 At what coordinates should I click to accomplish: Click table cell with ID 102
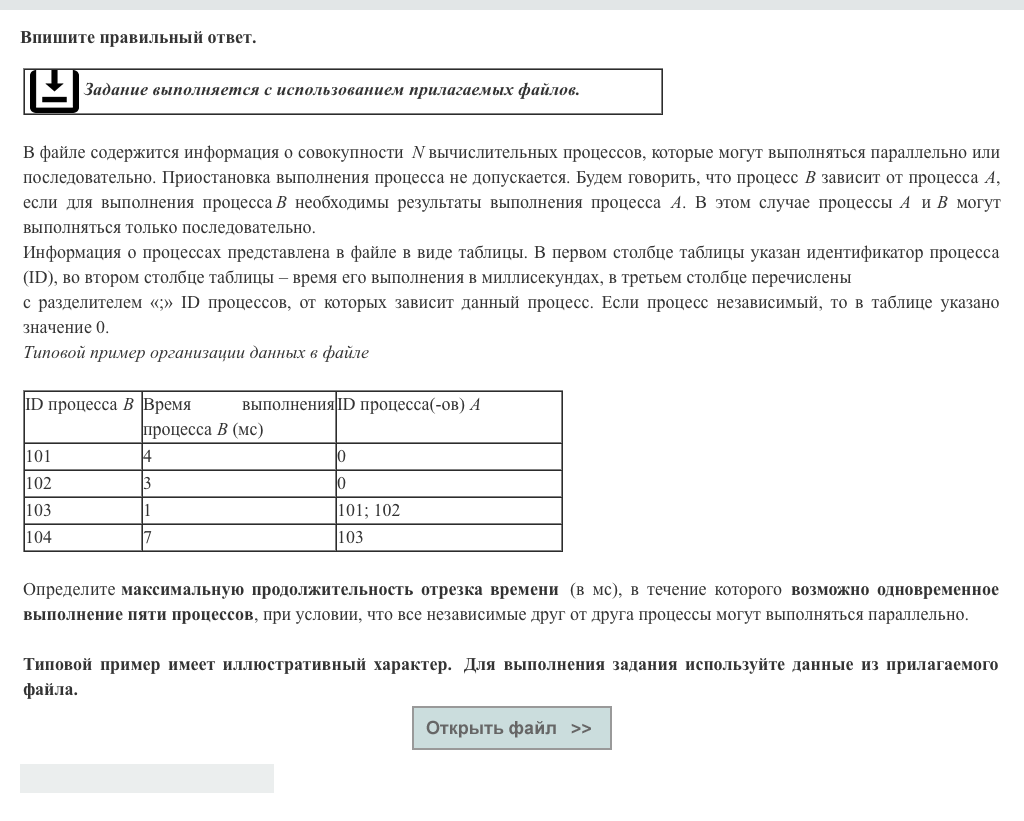click(82, 483)
